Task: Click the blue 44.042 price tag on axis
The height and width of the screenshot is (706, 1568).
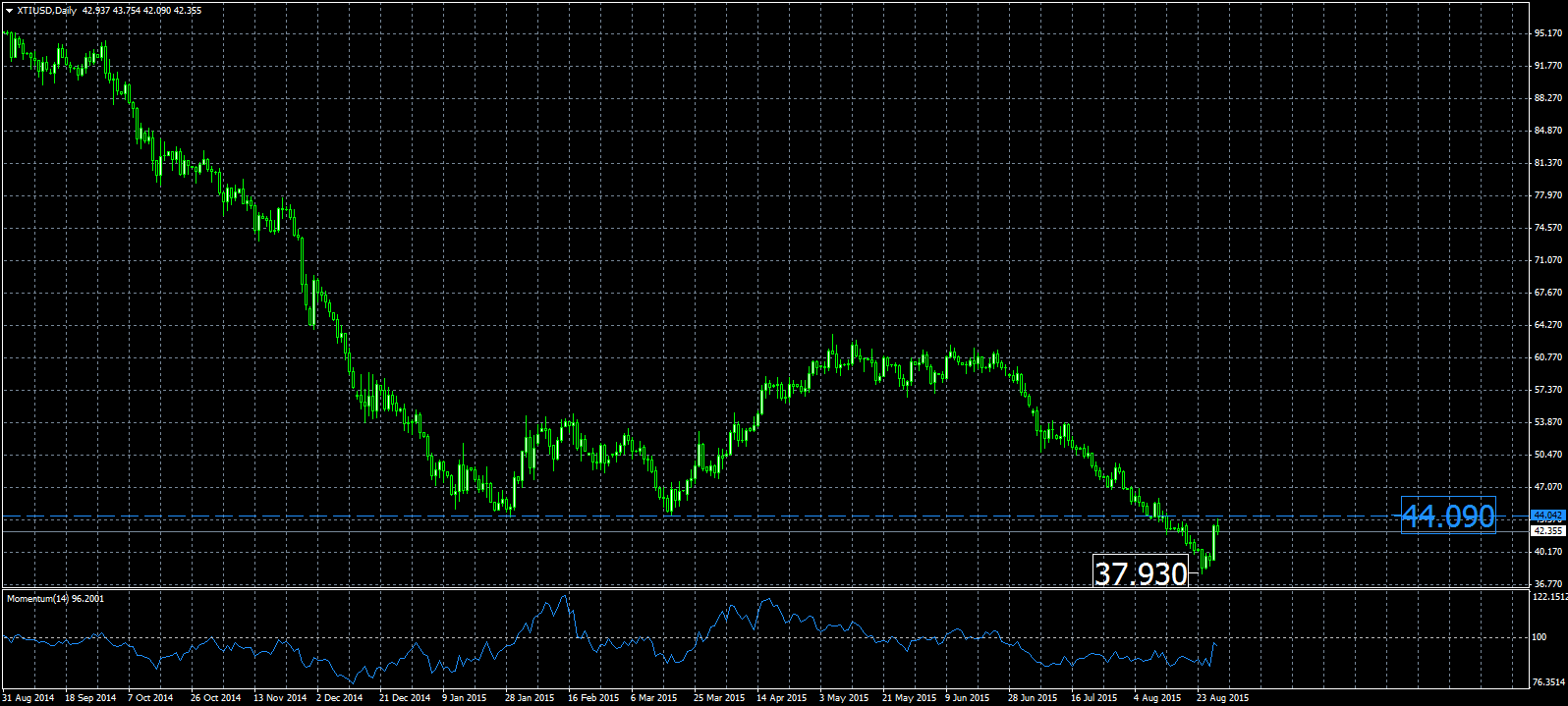Action: pyautogui.click(x=1547, y=515)
